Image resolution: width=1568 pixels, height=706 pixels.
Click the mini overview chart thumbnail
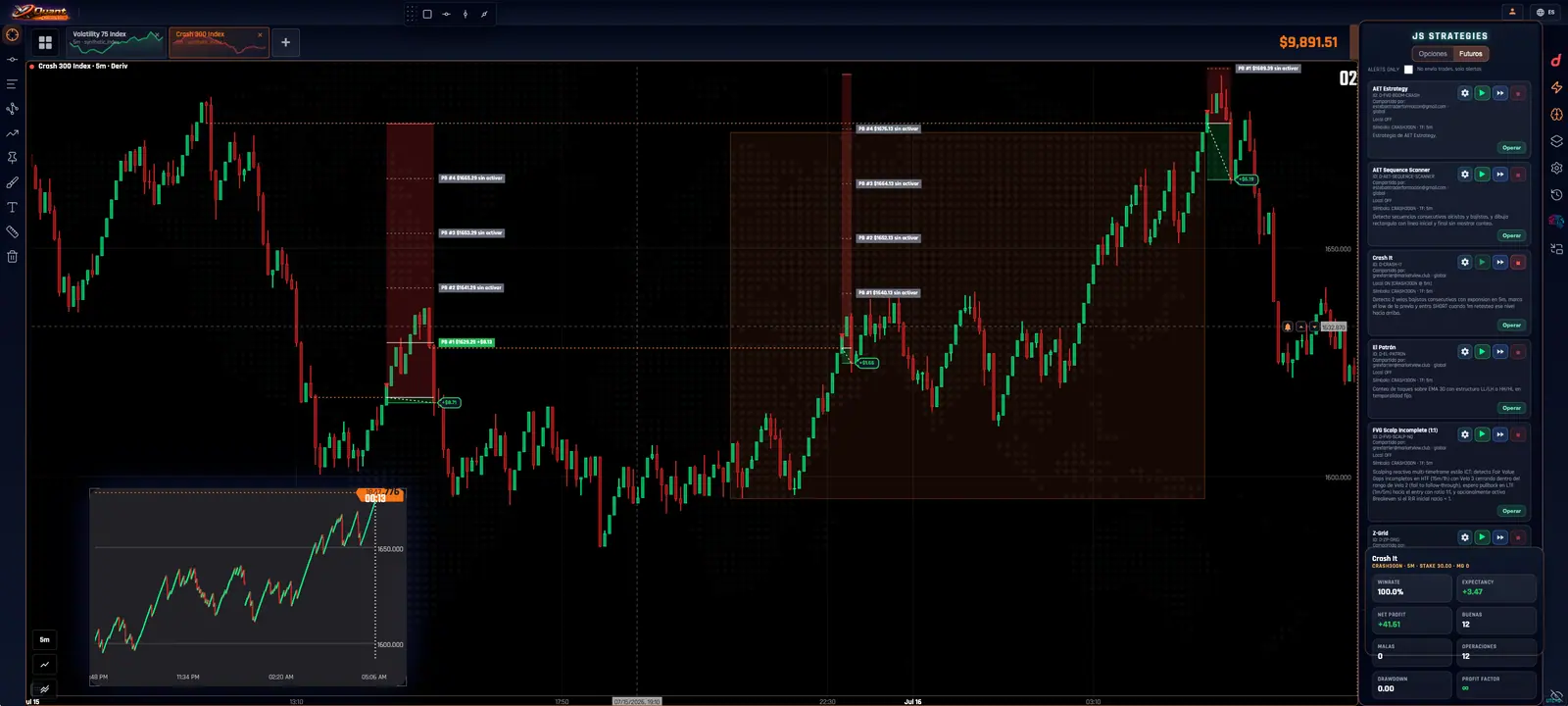coord(247,586)
